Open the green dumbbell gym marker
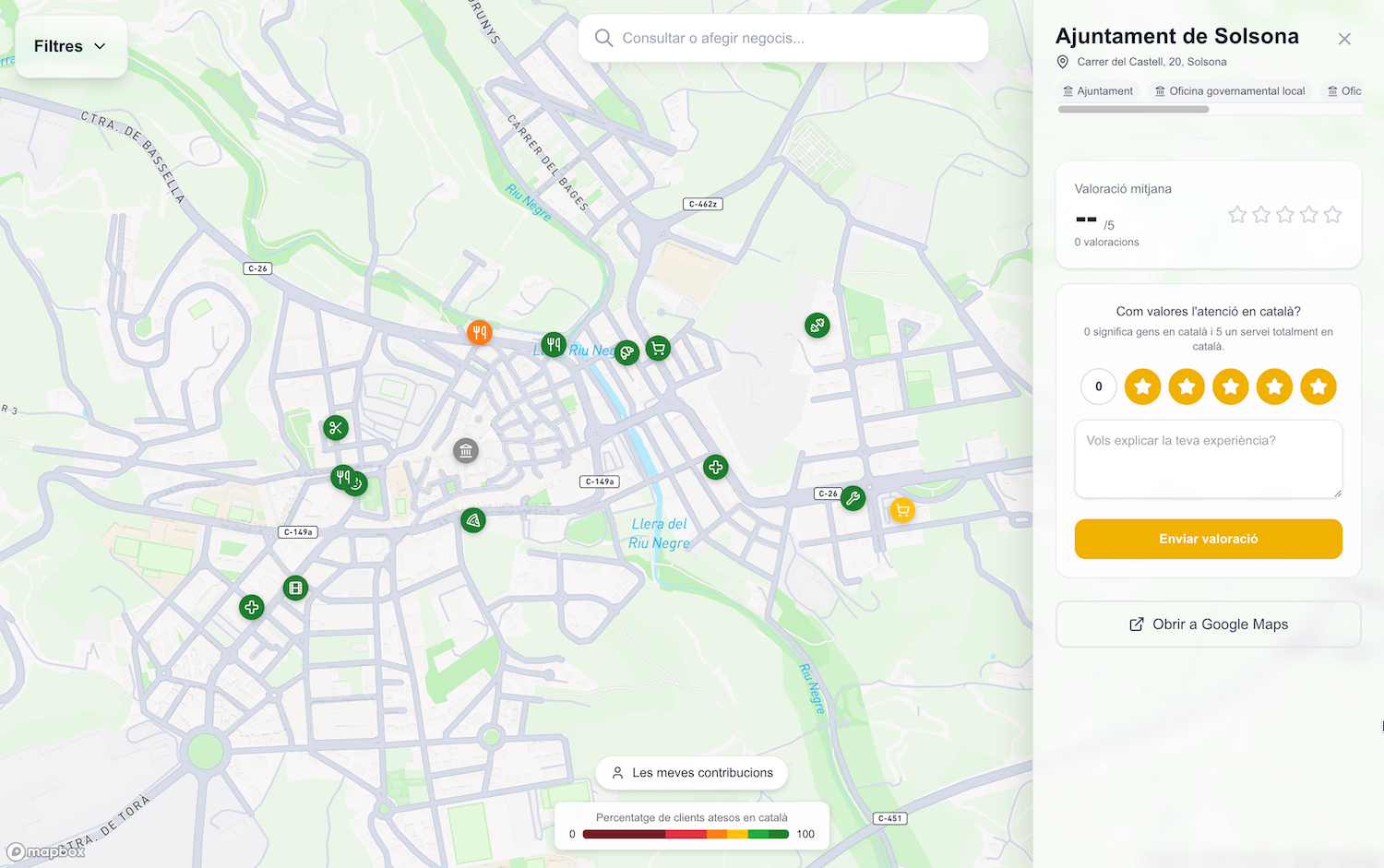Screen dimensions: 1384x868 click(817, 325)
